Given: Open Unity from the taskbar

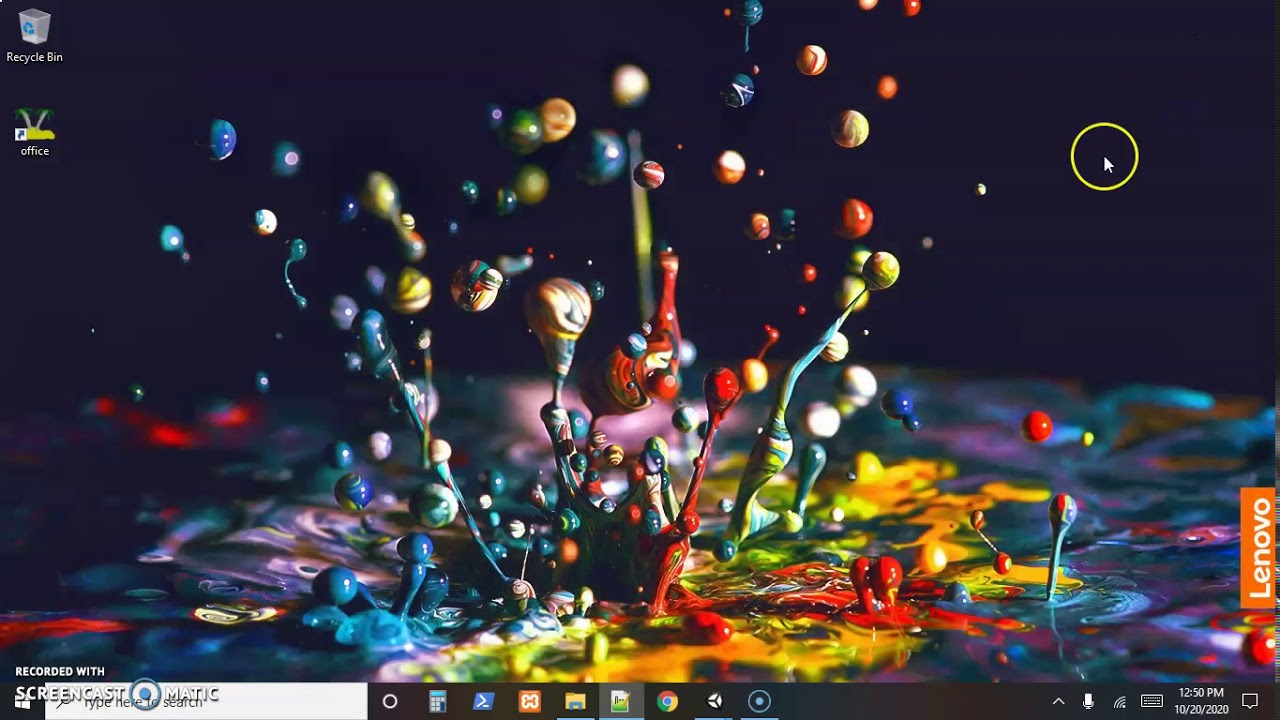Looking at the screenshot, I should 714,701.
